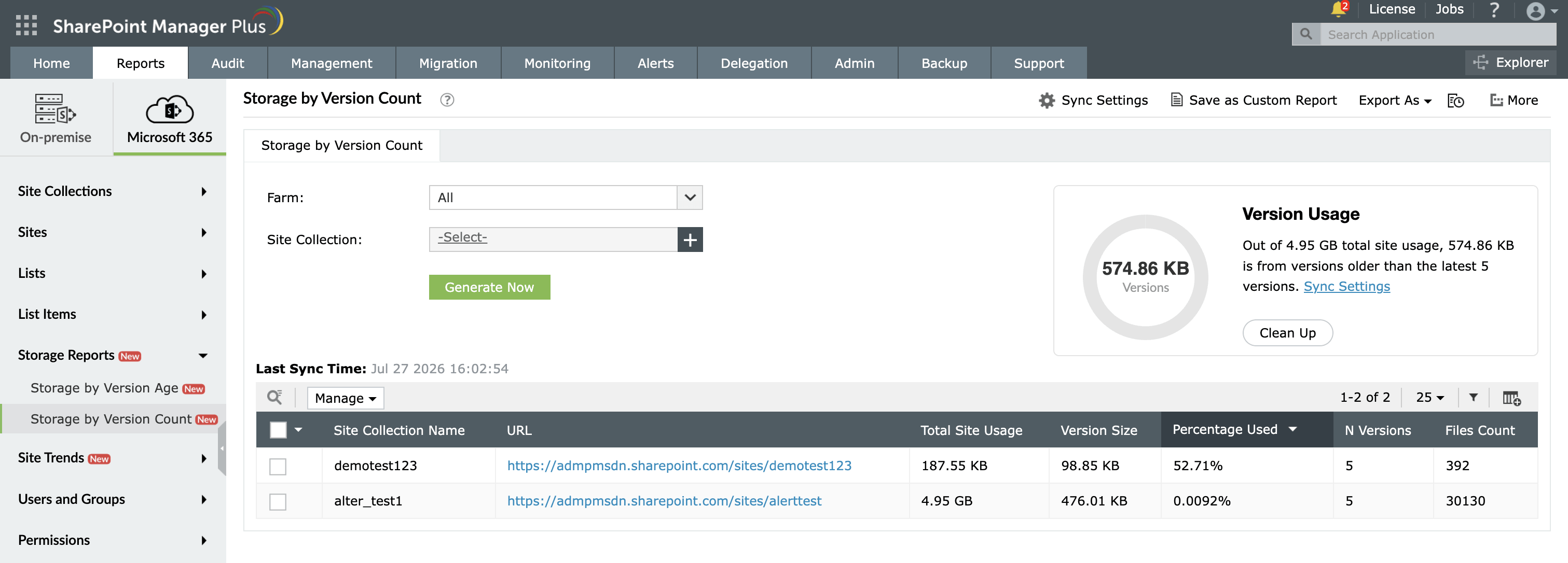Select Storage by Version Count sub-tab
1568x563 pixels.
341,145
